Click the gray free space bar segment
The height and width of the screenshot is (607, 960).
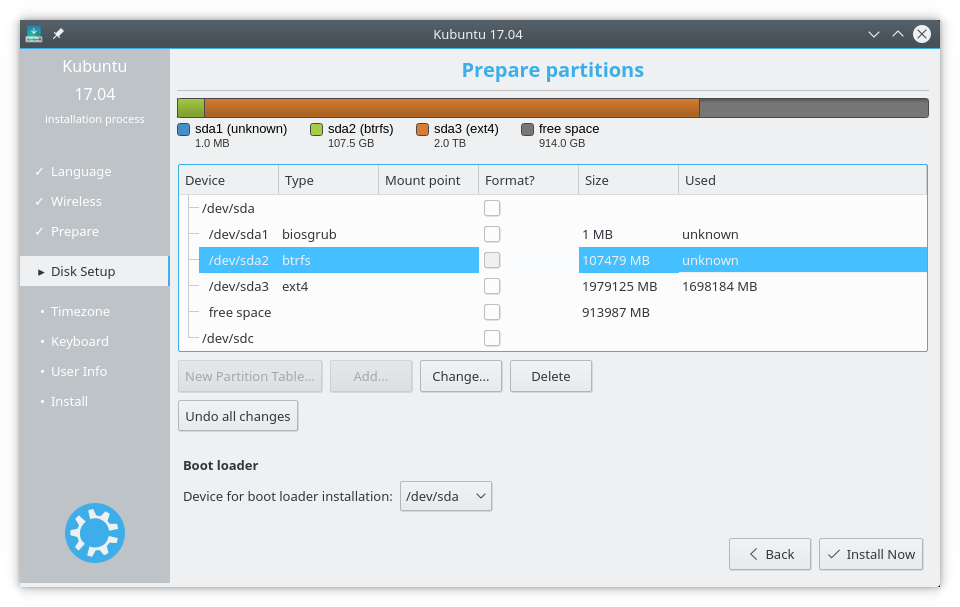[814, 108]
